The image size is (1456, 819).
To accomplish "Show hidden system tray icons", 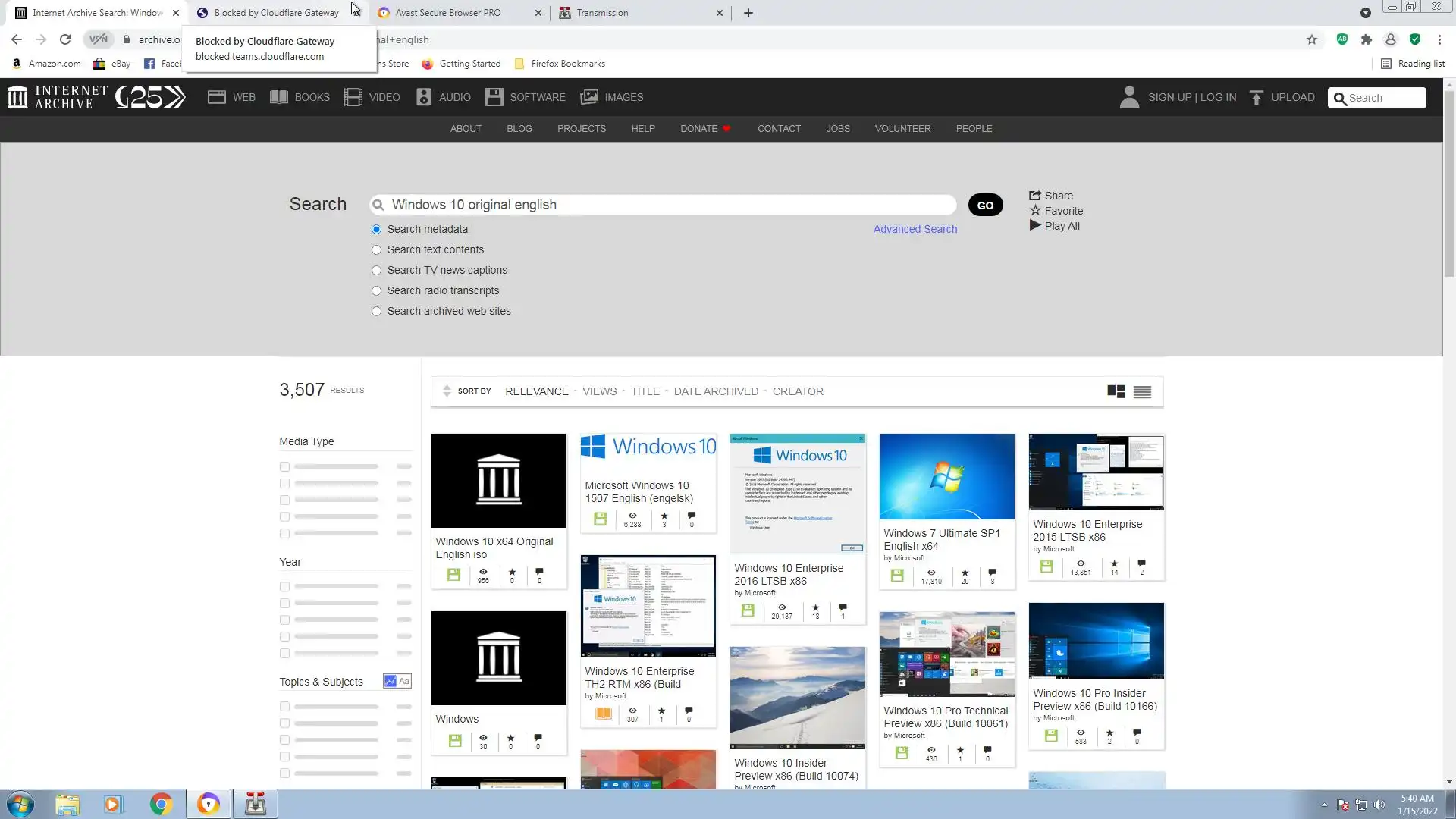I will pos(1324,805).
